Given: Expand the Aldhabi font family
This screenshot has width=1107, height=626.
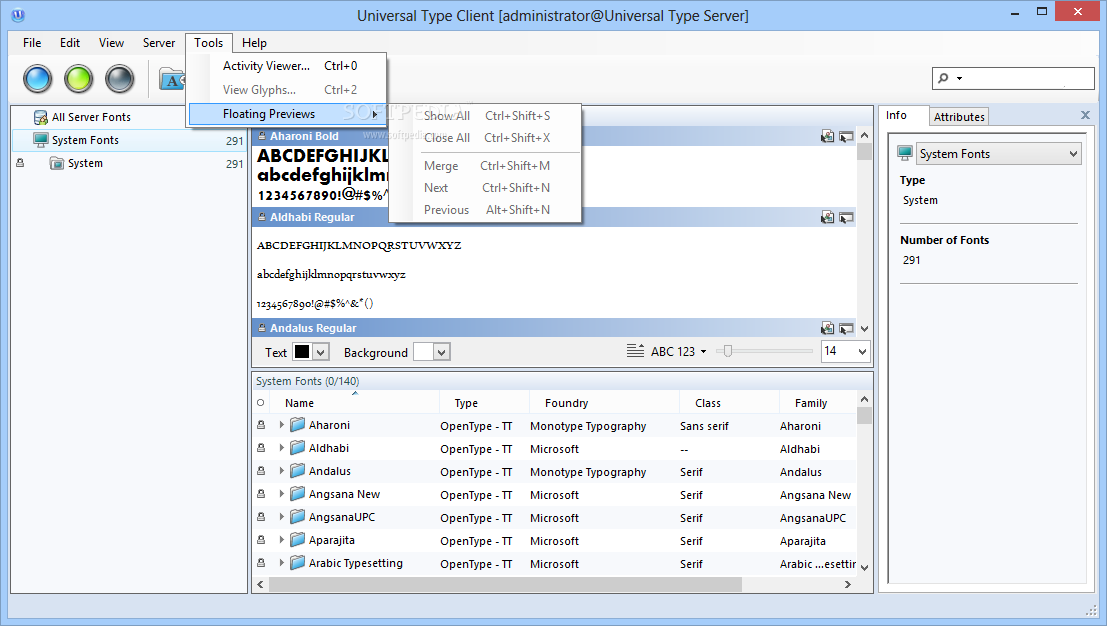Looking at the screenshot, I should tap(282, 448).
